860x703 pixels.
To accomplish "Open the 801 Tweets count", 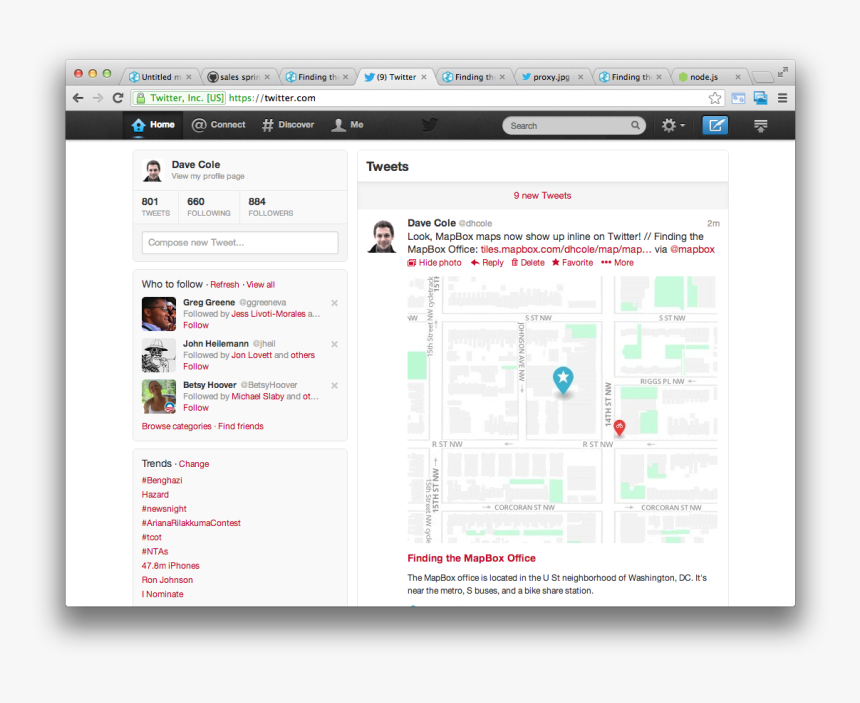I will tap(156, 207).
